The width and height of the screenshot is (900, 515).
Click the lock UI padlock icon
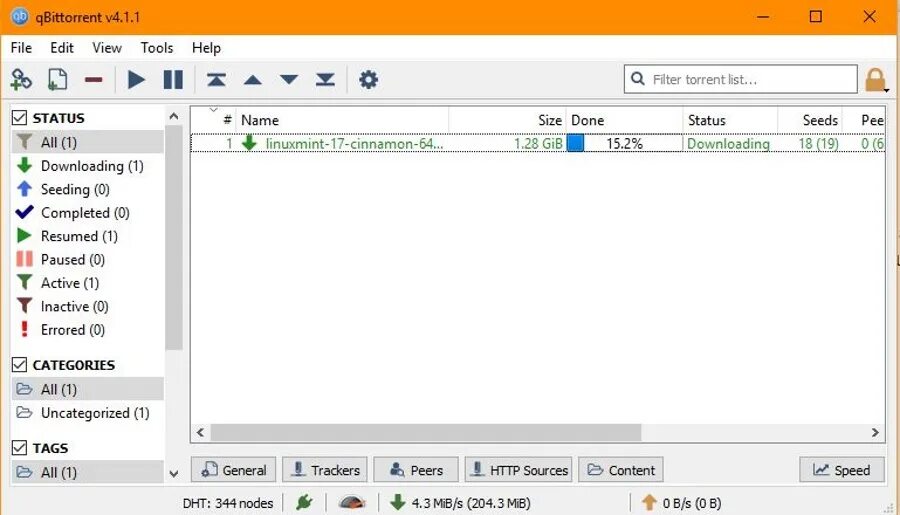pos(875,80)
